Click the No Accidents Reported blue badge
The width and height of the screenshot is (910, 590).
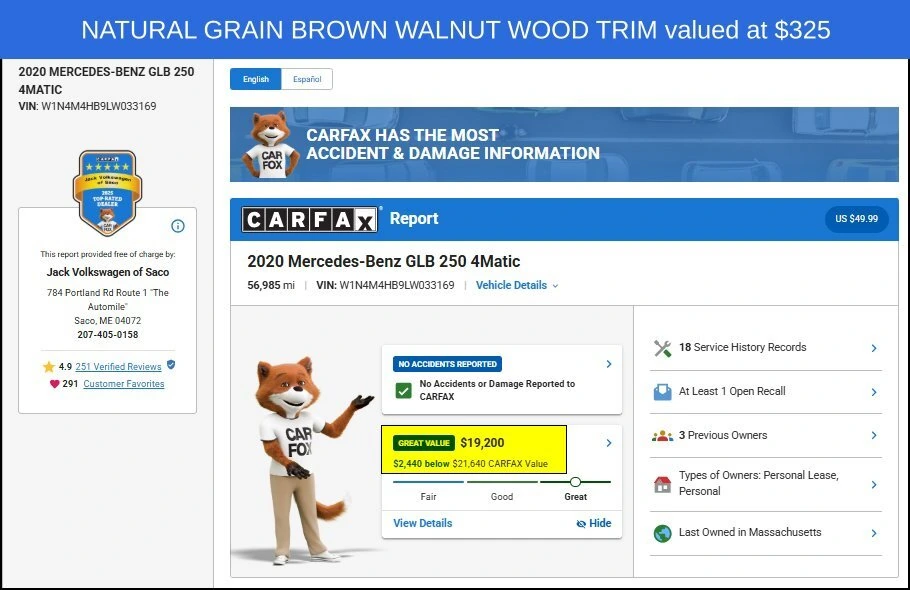pos(447,364)
